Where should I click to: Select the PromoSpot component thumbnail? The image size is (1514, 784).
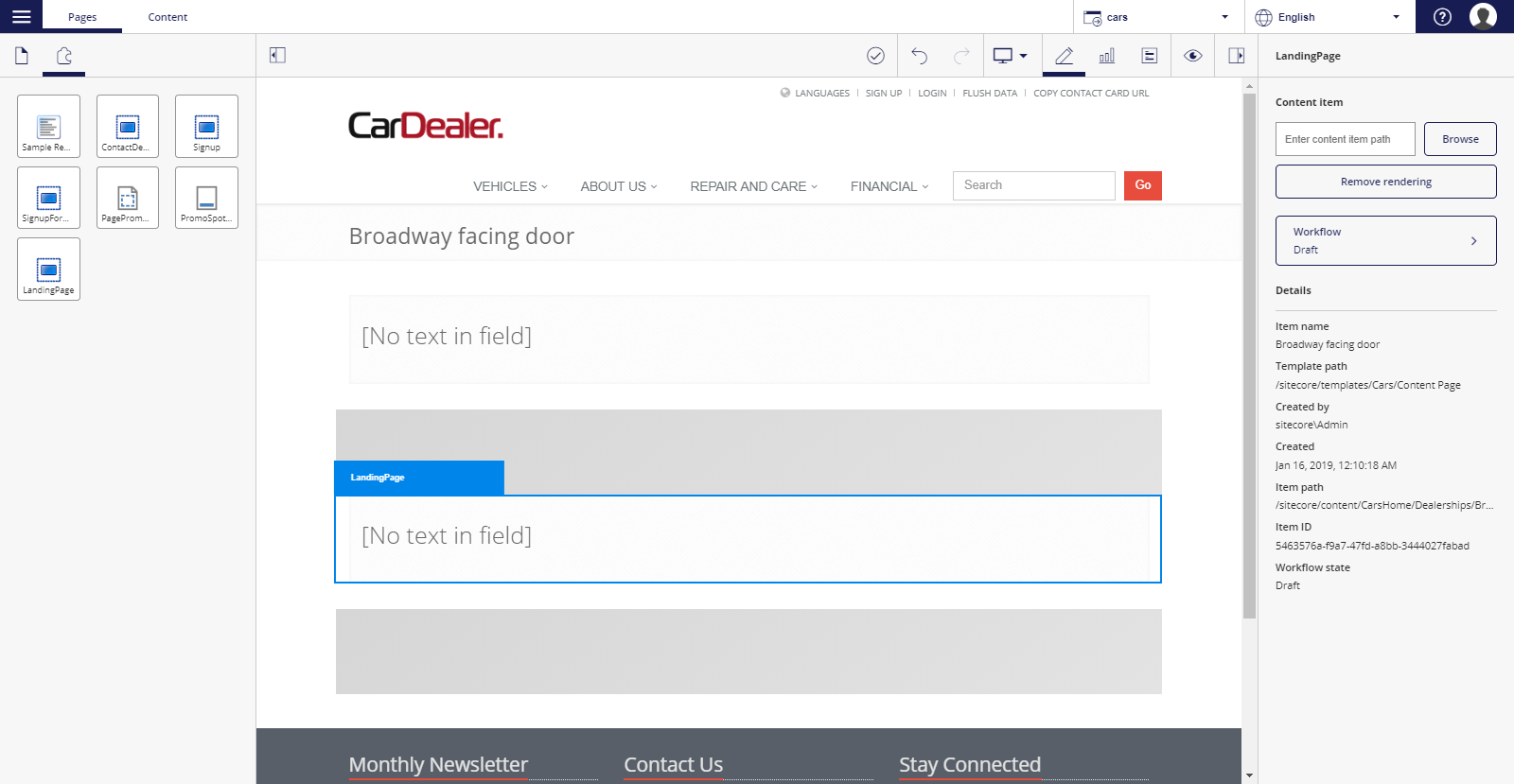coord(206,198)
